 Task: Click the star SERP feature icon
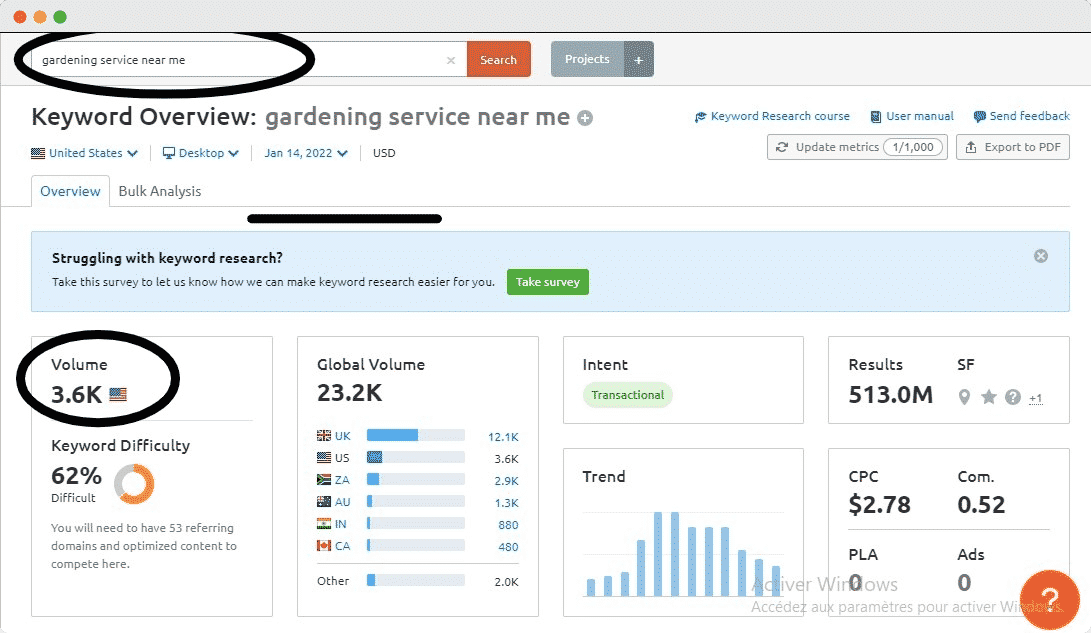pyautogui.click(x=989, y=397)
